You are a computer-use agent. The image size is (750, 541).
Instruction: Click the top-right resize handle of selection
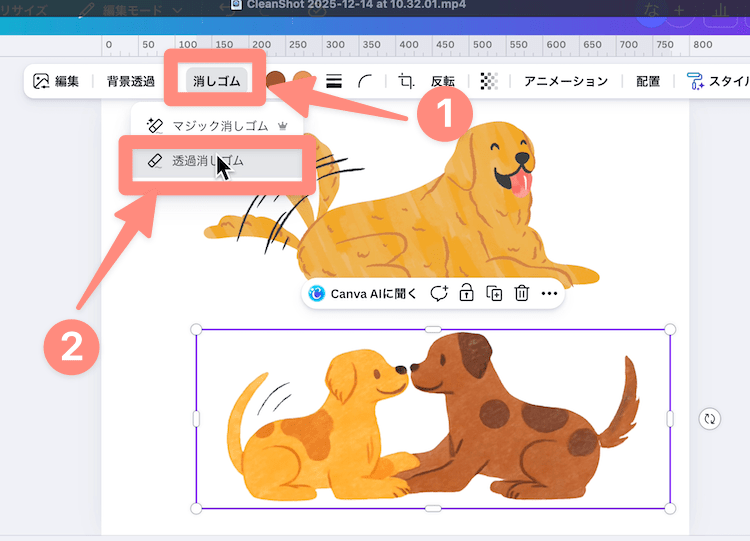pos(670,330)
